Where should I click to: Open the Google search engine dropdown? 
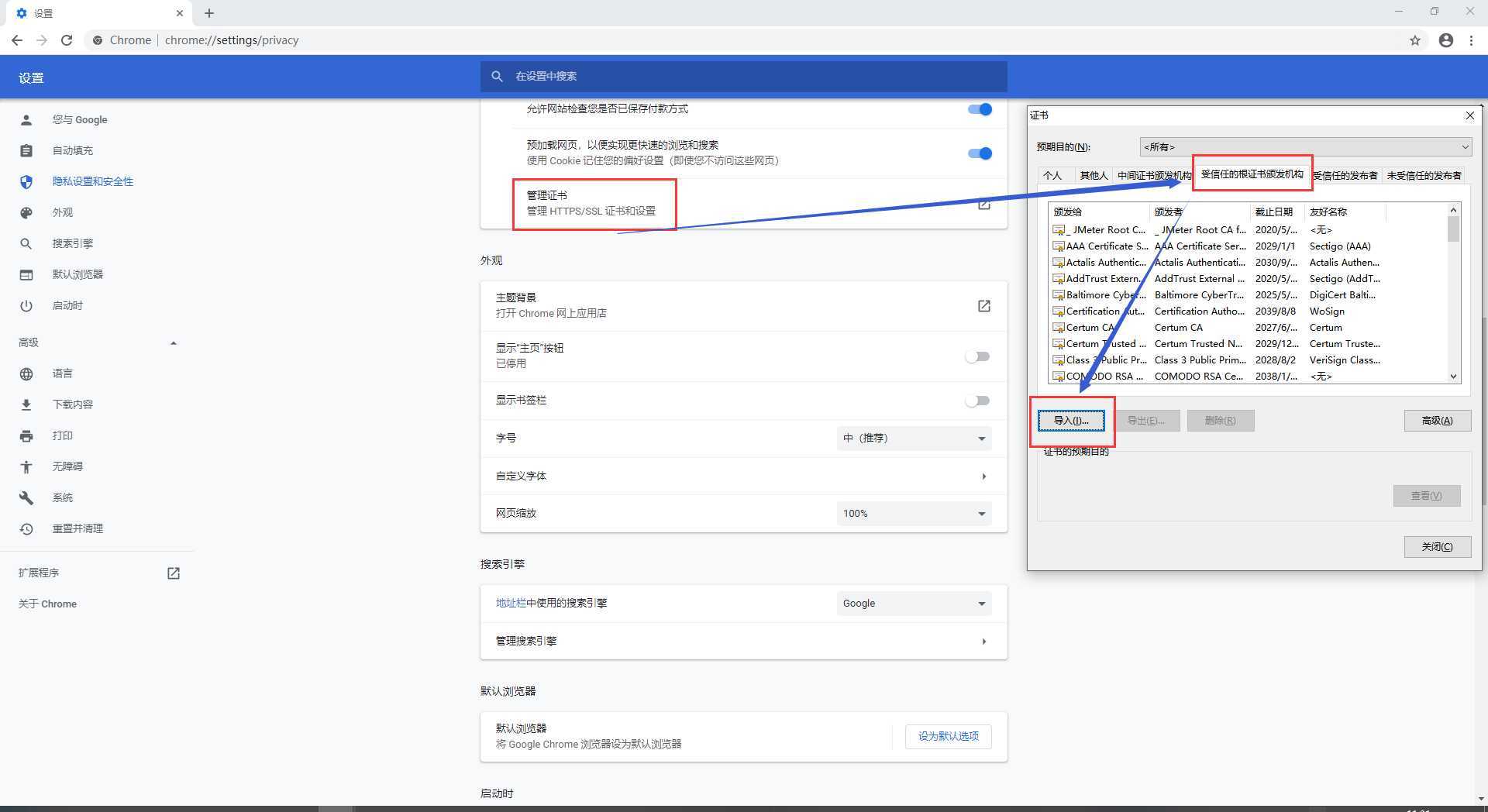914,603
